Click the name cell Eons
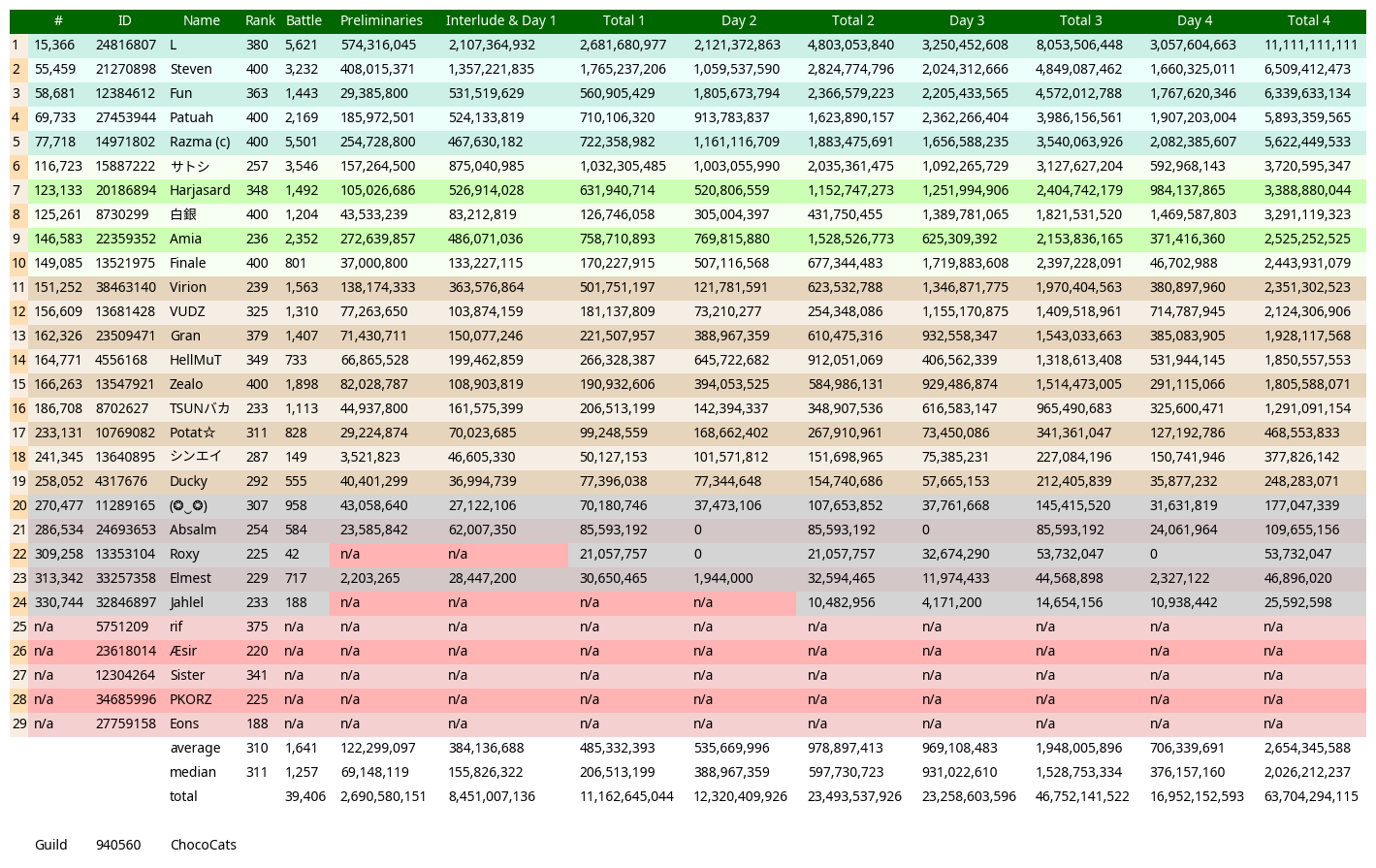Viewport: 1376px width, 868px height. 184,723
